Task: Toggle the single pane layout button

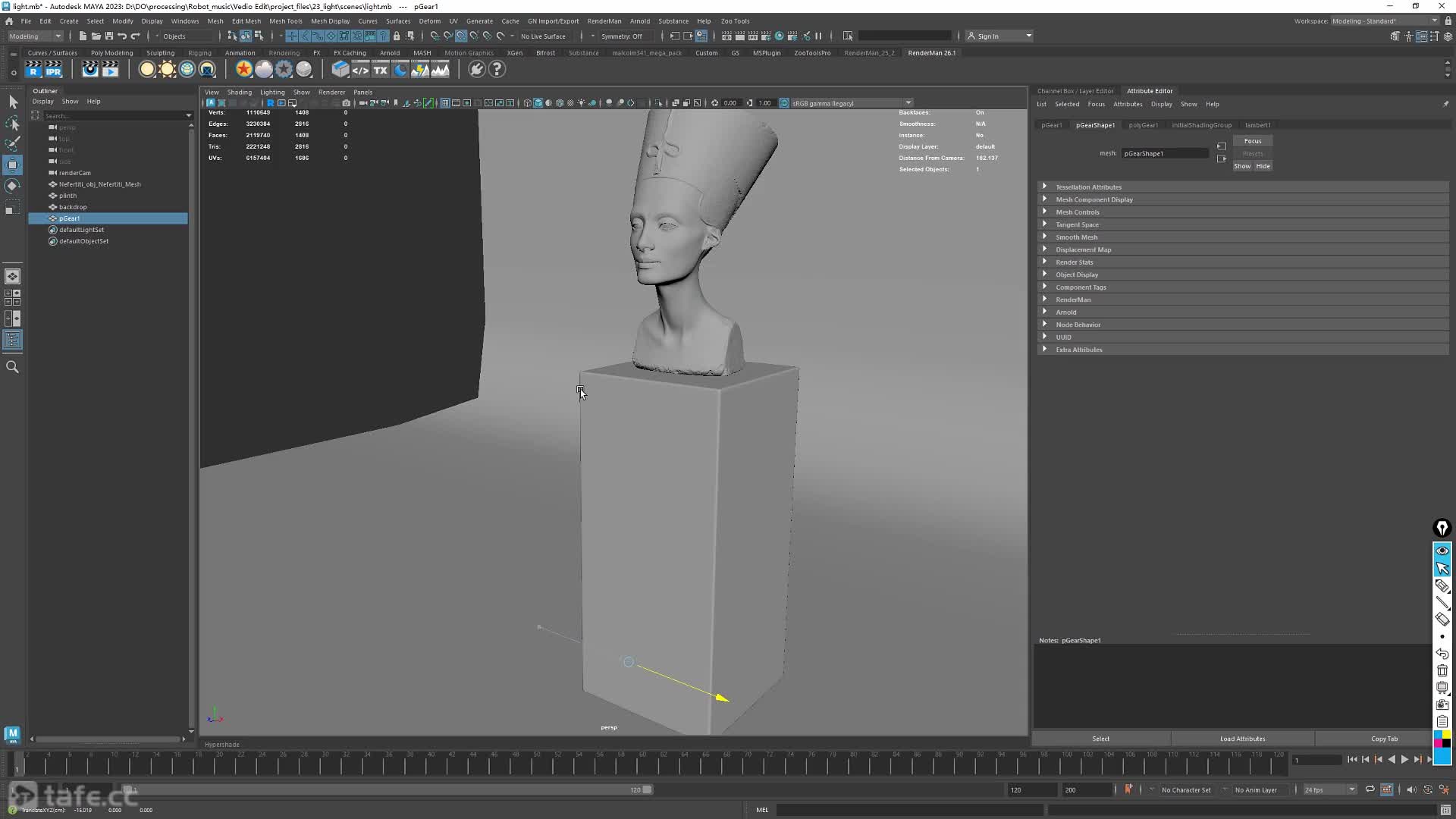Action: click(x=13, y=277)
